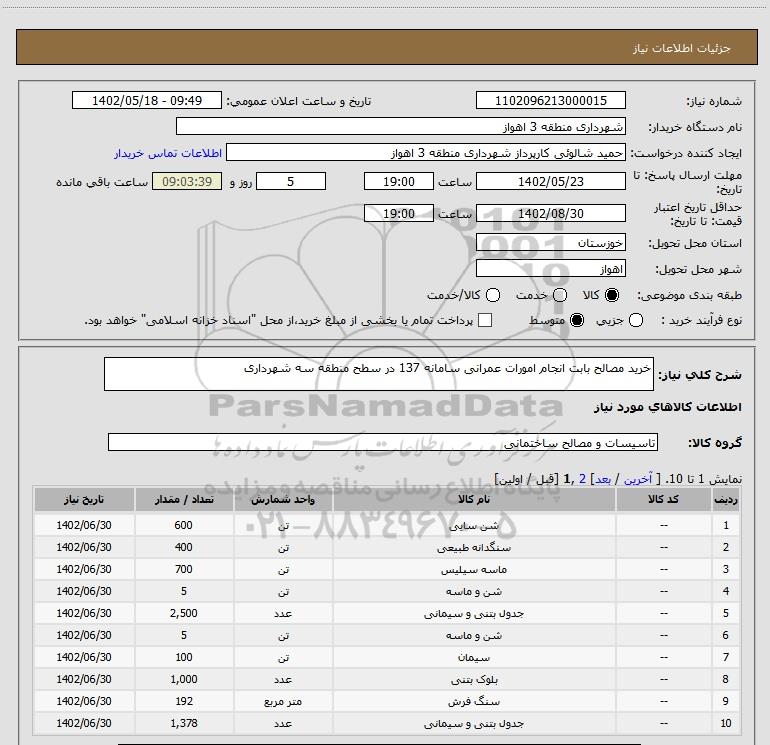
Task: Choose the جزیی purchase type radio
Action: [x=635, y=320]
